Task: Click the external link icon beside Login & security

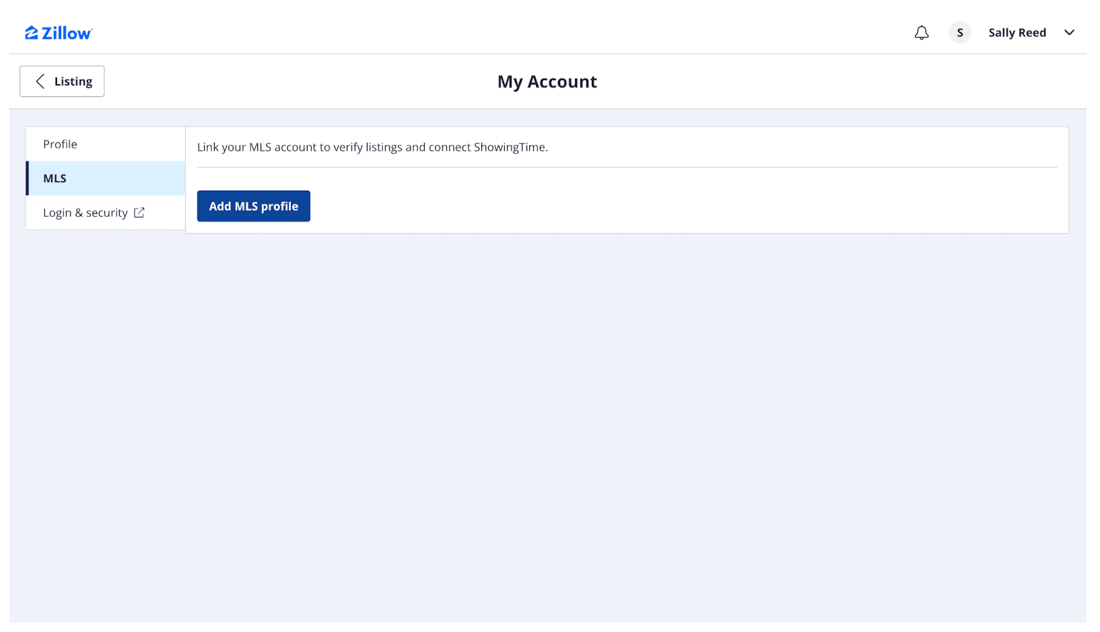Action: tap(139, 212)
